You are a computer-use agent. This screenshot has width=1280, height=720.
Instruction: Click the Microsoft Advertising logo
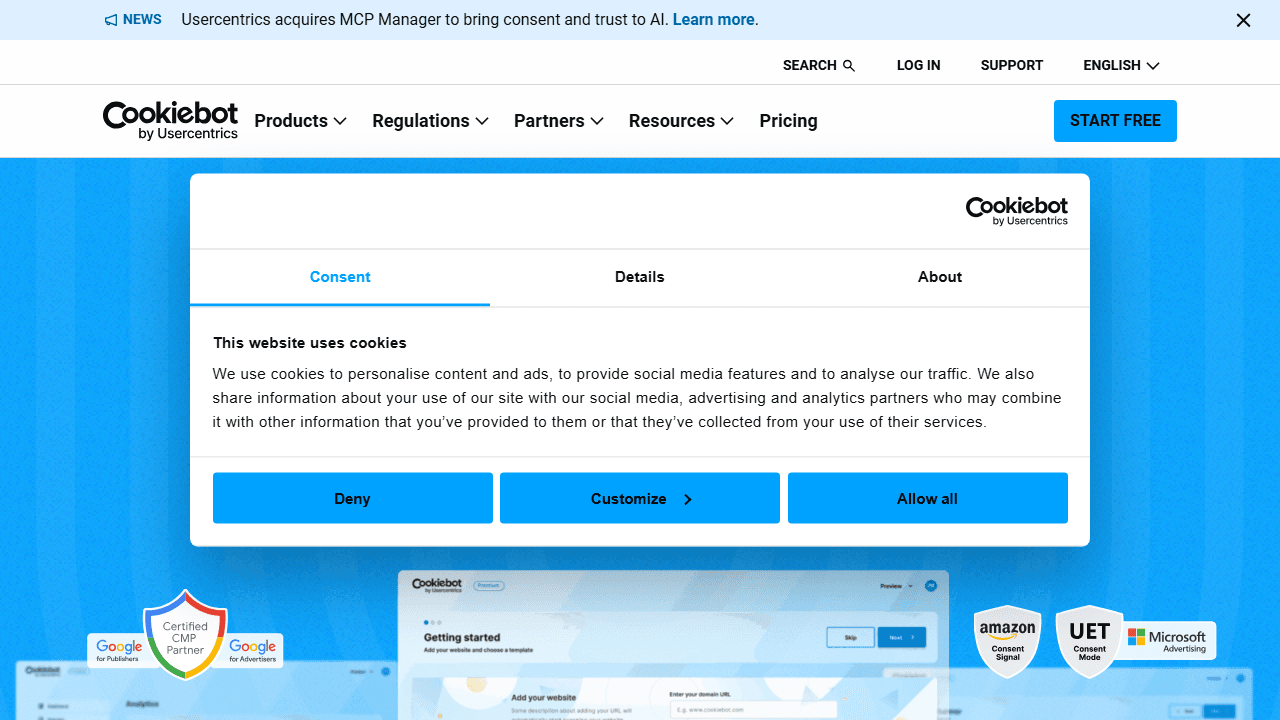[1167, 641]
